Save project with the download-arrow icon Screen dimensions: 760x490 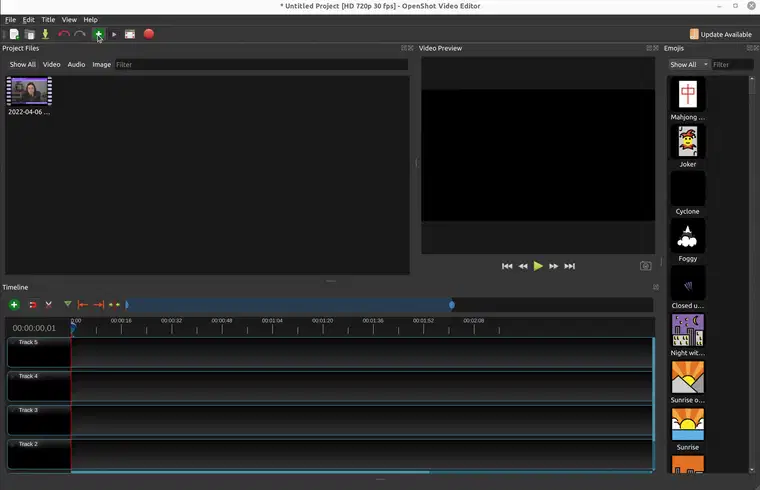tap(45, 34)
